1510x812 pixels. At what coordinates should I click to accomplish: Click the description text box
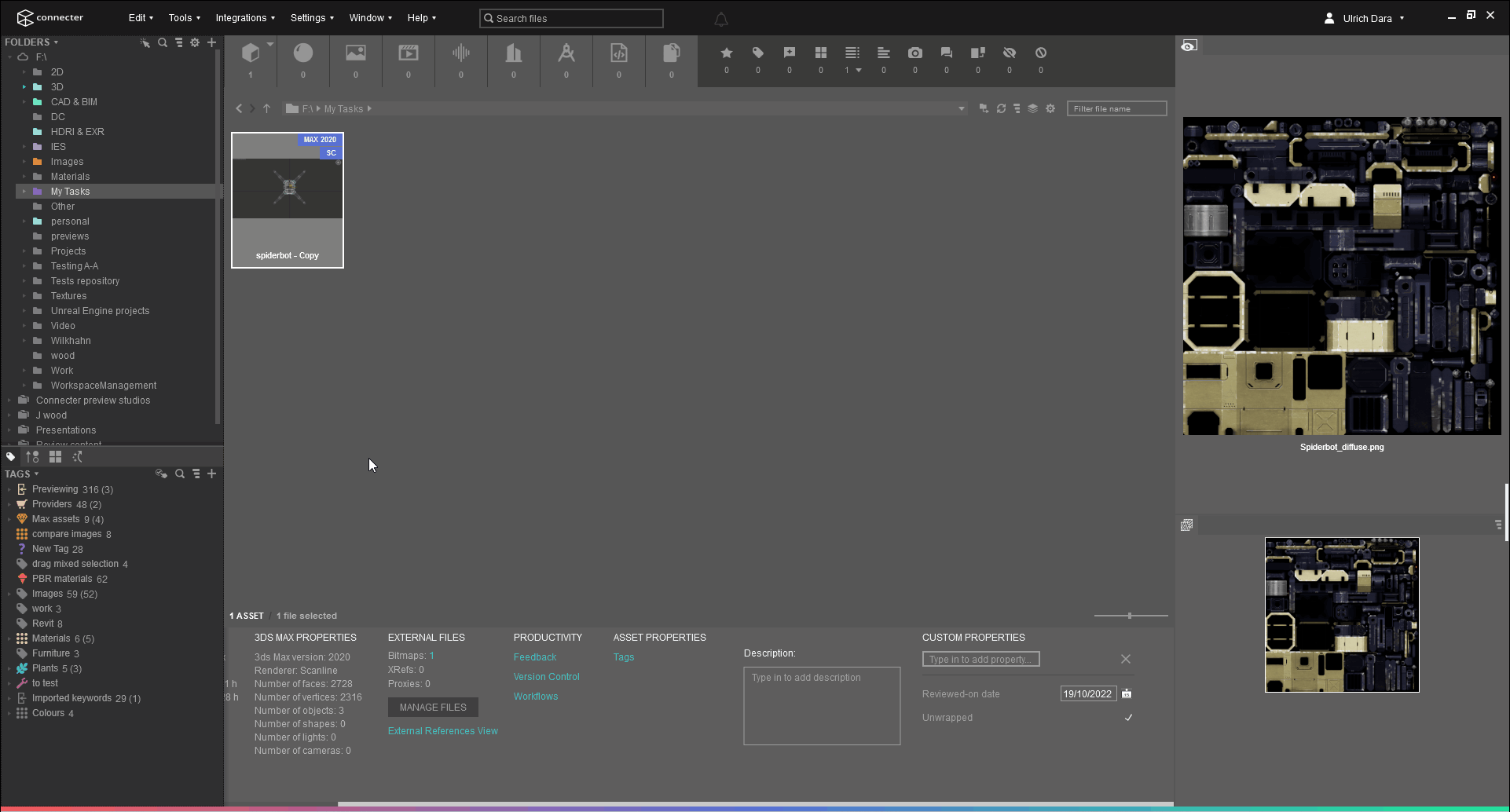822,706
